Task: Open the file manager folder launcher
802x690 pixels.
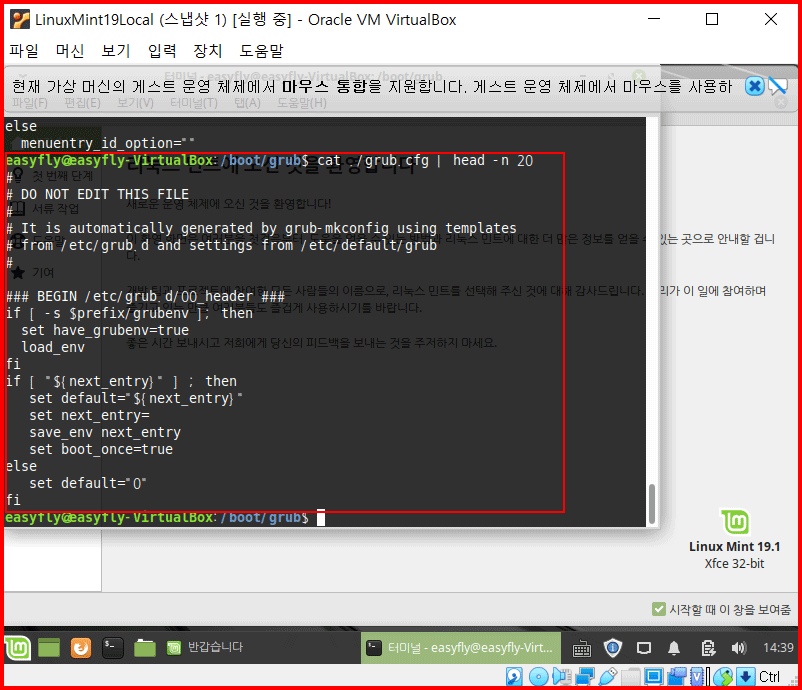Action: (x=145, y=649)
